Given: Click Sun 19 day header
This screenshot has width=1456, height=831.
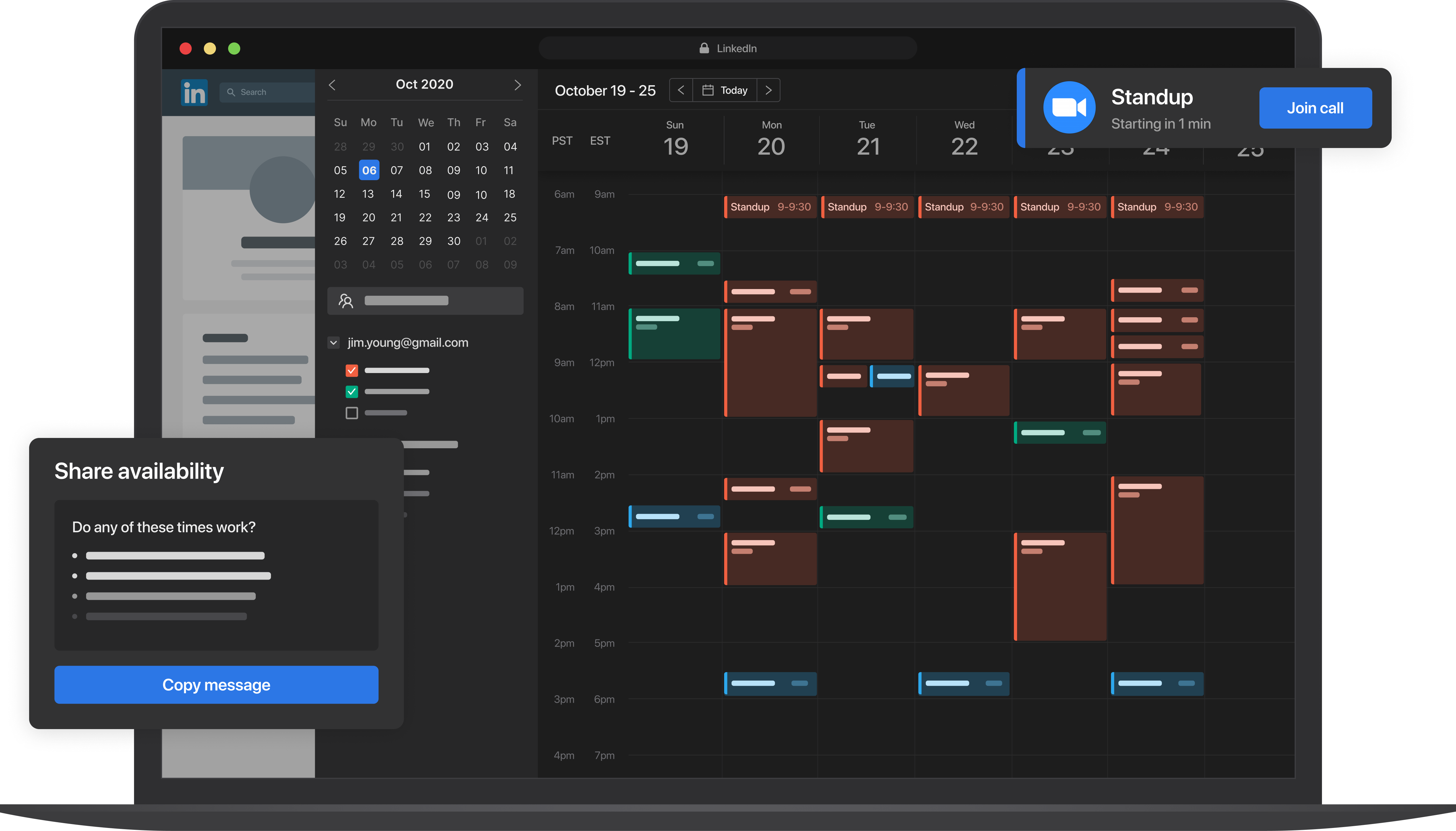Looking at the screenshot, I should 675,139.
